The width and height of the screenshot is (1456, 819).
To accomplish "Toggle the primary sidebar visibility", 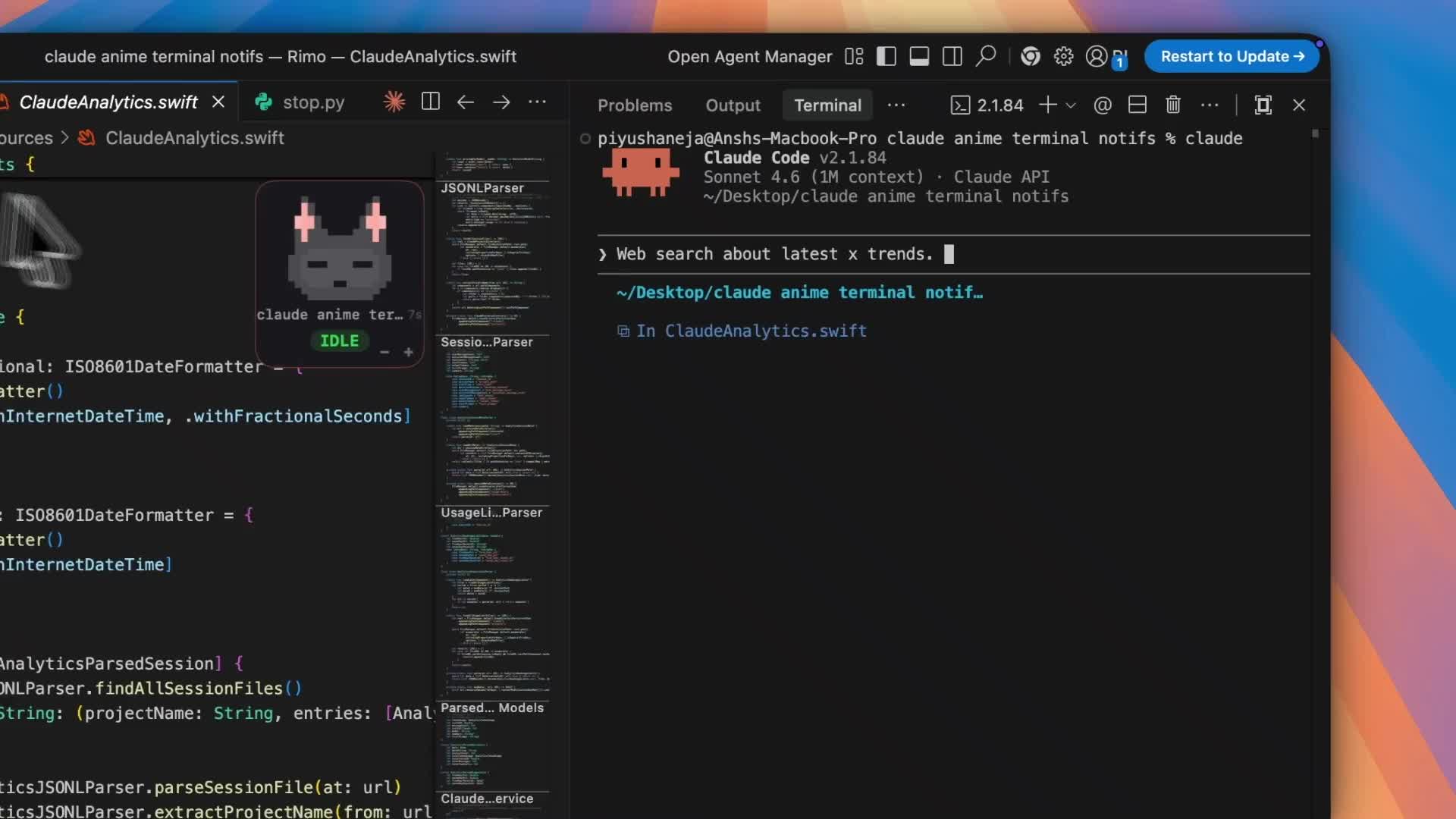I will point(886,56).
